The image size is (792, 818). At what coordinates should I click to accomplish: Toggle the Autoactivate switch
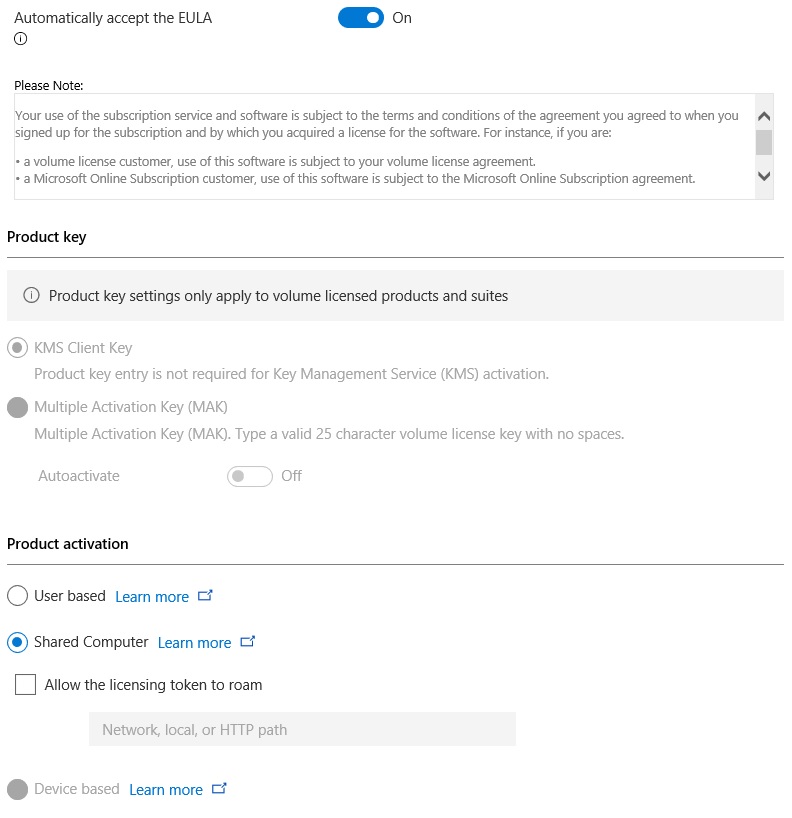(x=250, y=476)
